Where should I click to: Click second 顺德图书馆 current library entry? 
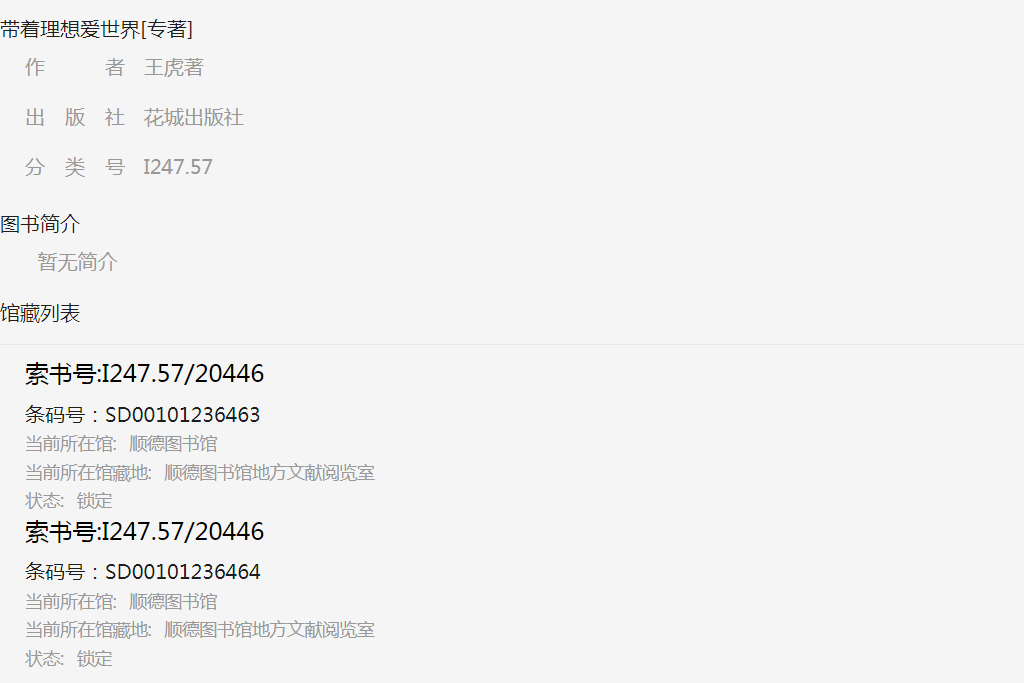(x=173, y=601)
